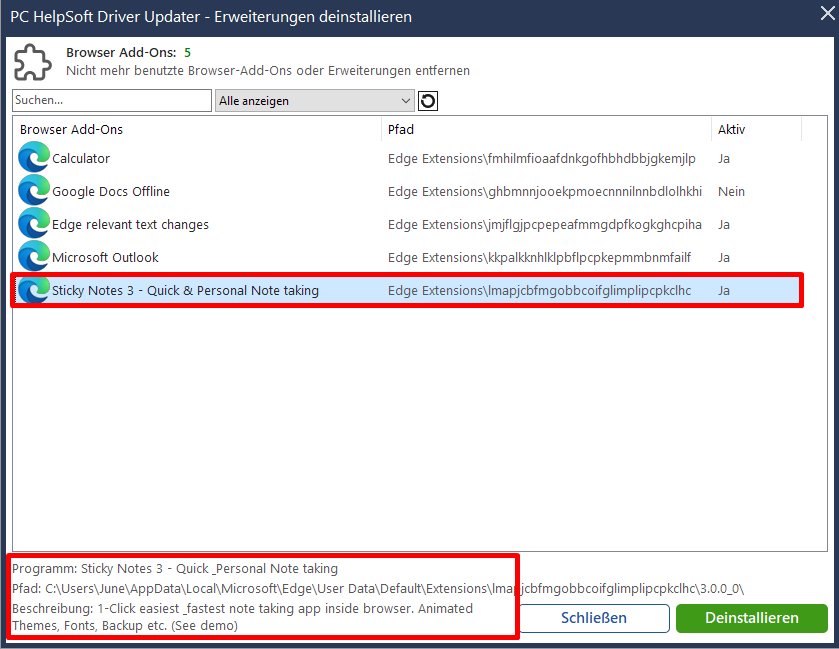The image size is (839, 649).
Task: Click the Programm: Sticky Notes 3 detail line
Action: [x=175, y=568]
